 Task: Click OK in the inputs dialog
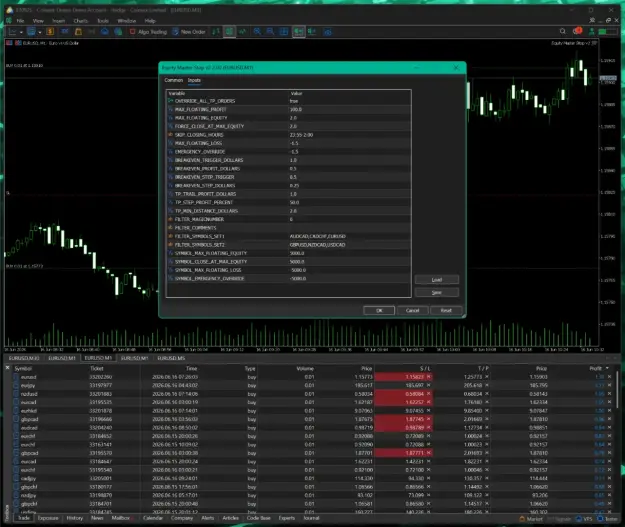point(379,310)
